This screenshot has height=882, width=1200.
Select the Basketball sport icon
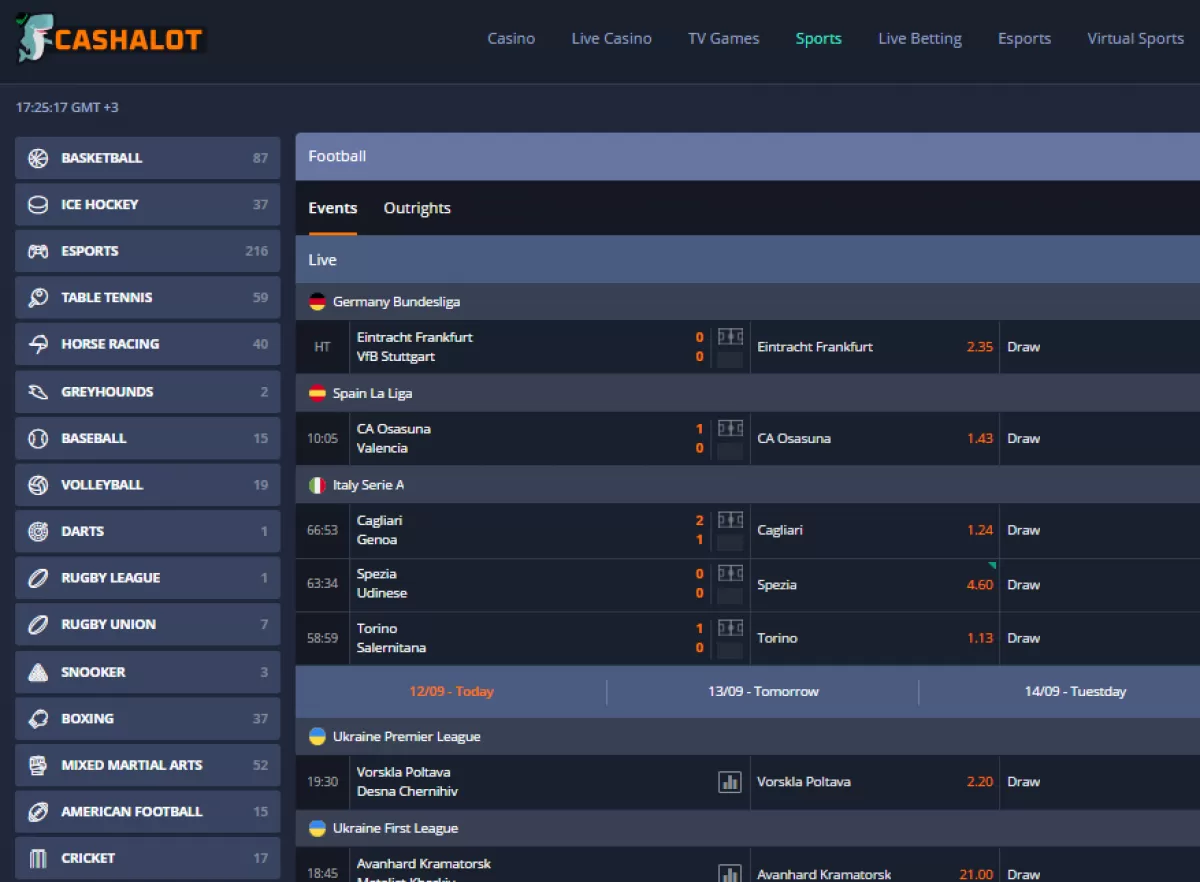[x=38, y=158]
